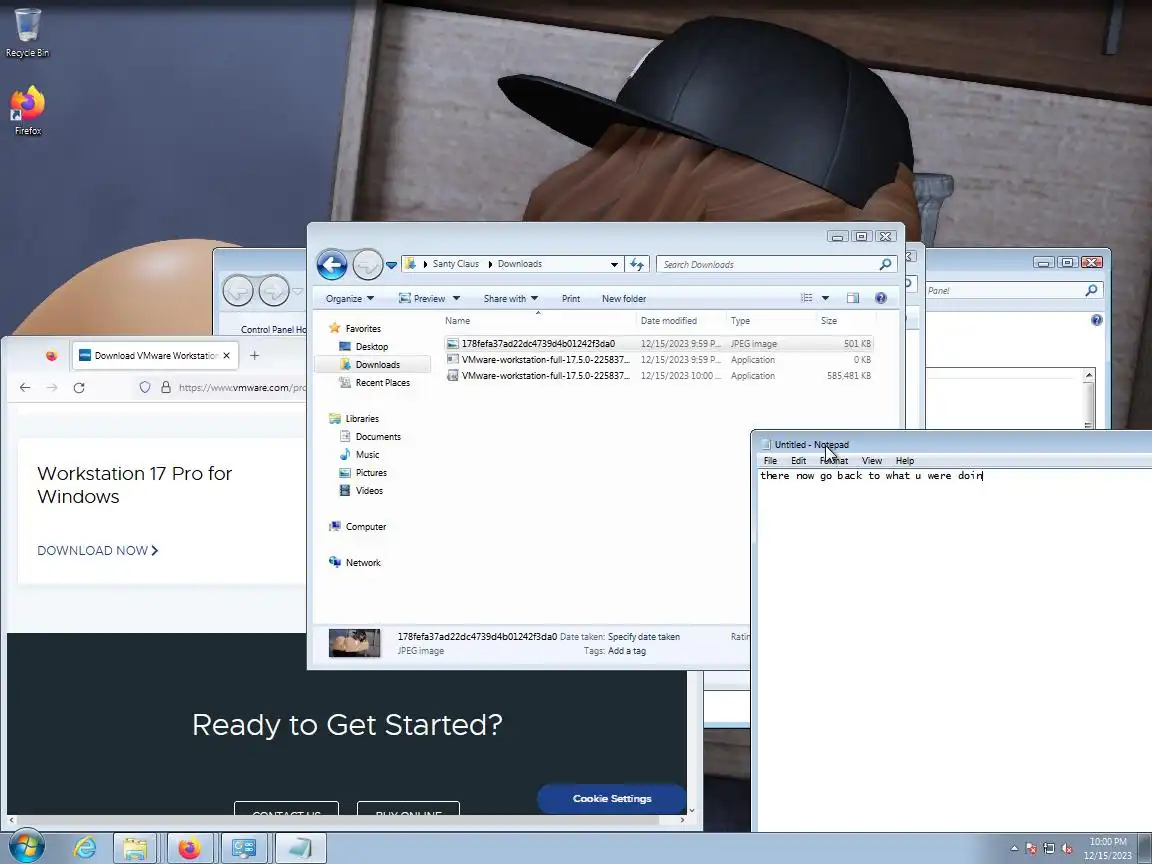Click DOWNLOAD NOW link for Workstation 17 Pro
The width and height of the screenshot is (1152, 864).
click(97, 550)
